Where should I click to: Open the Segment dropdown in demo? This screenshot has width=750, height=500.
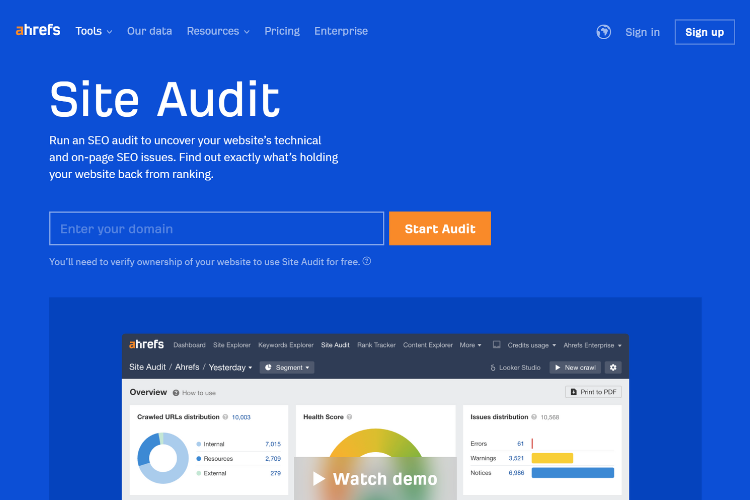point(287,367)
